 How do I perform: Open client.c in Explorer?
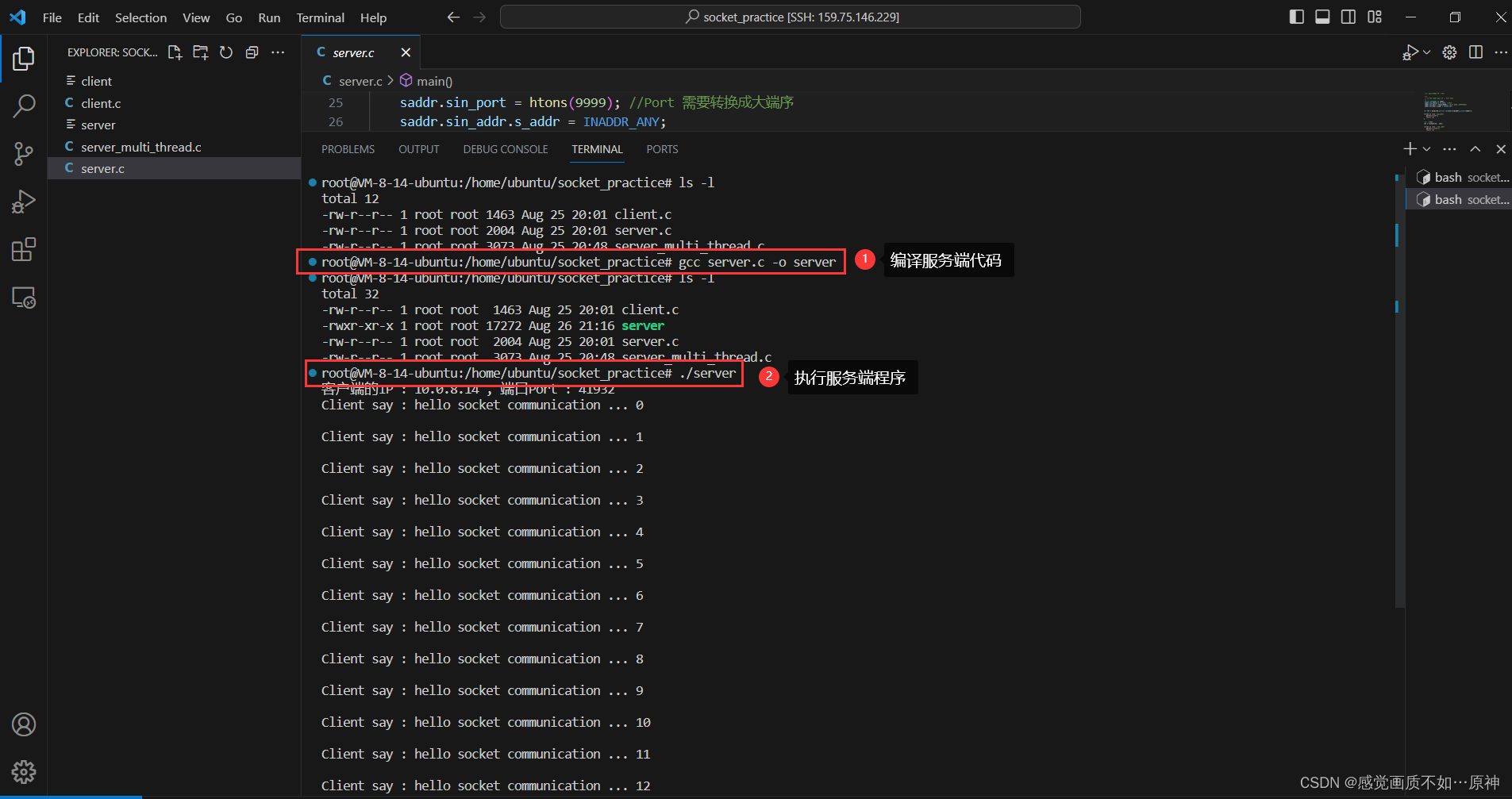[x=175, y=103]
